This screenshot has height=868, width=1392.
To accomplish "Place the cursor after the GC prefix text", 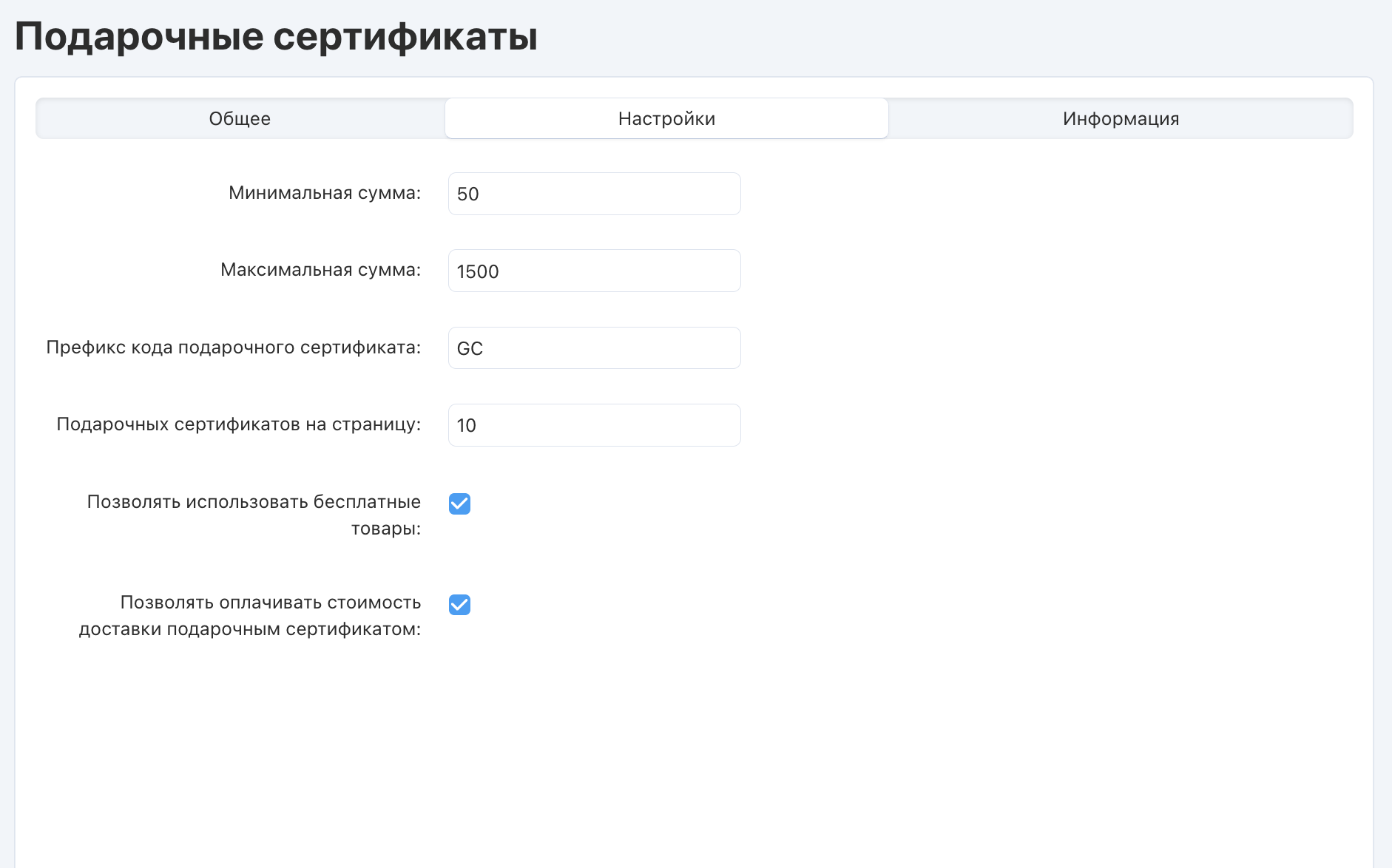I will [x=485, y=348].
